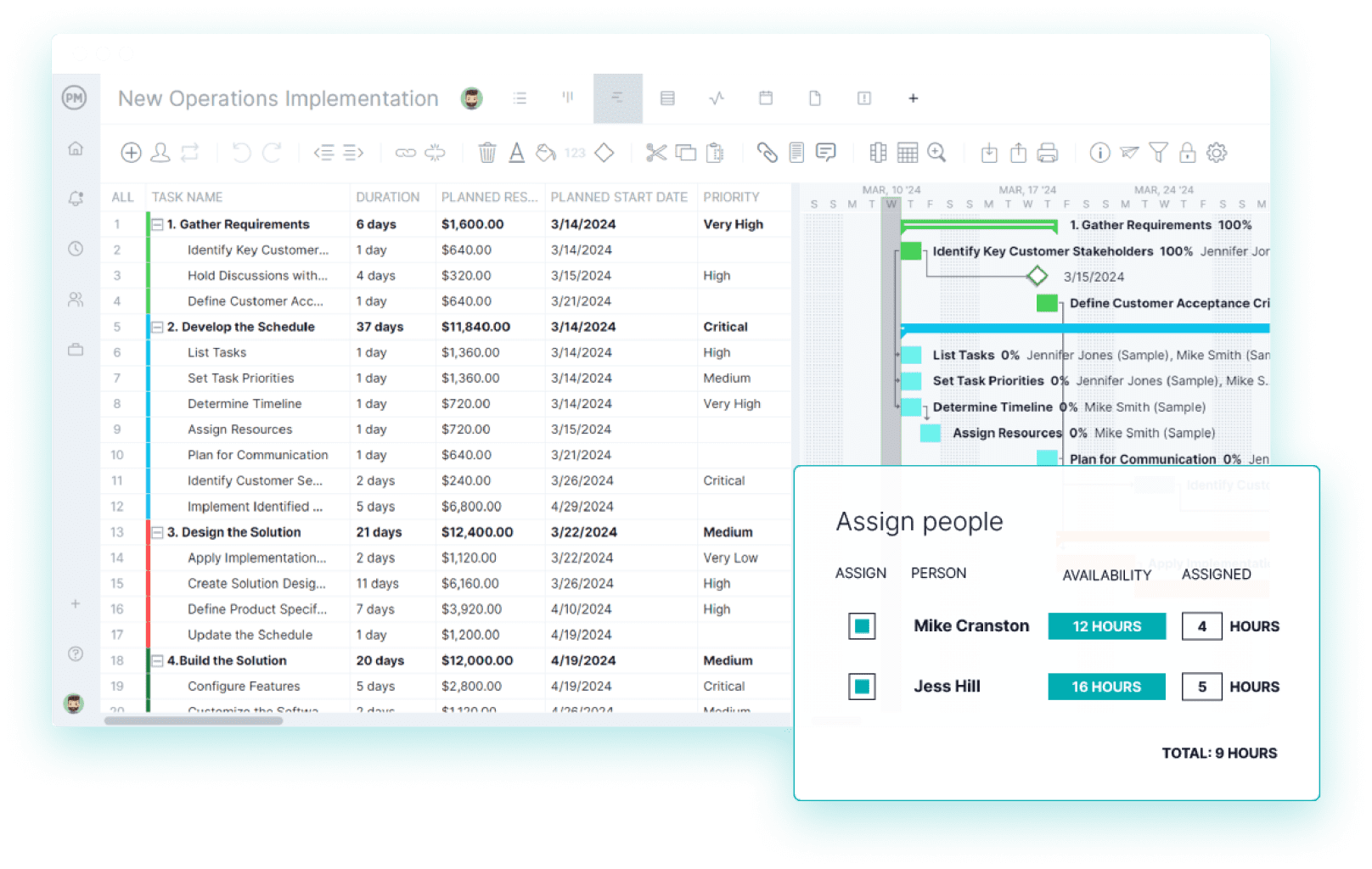The height and width of the screenshot is (869, 1372).
Task: Click the printer icon
Action: click(x=1048, y=153)
